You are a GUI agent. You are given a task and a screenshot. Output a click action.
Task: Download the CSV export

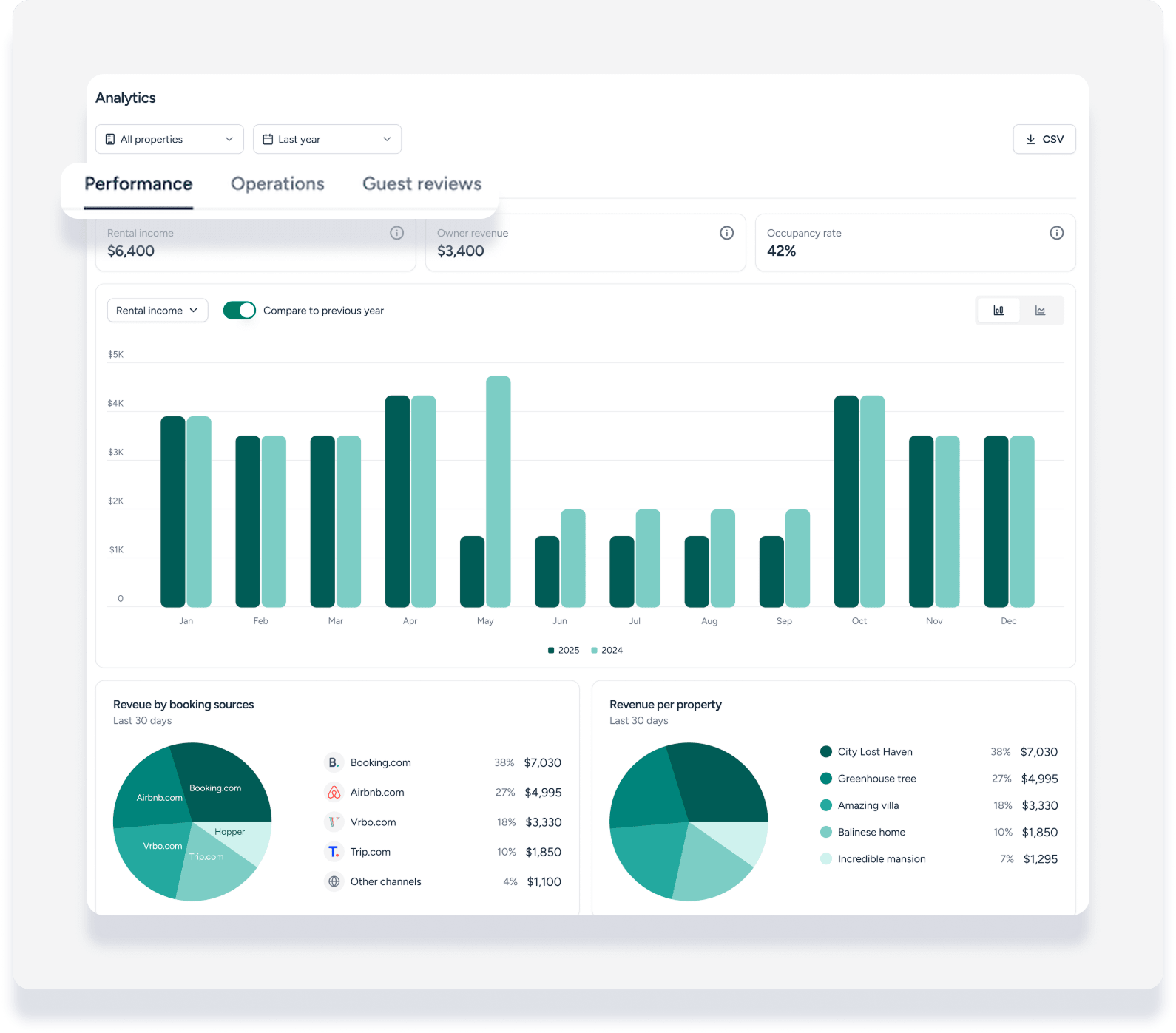(1044, 139)
